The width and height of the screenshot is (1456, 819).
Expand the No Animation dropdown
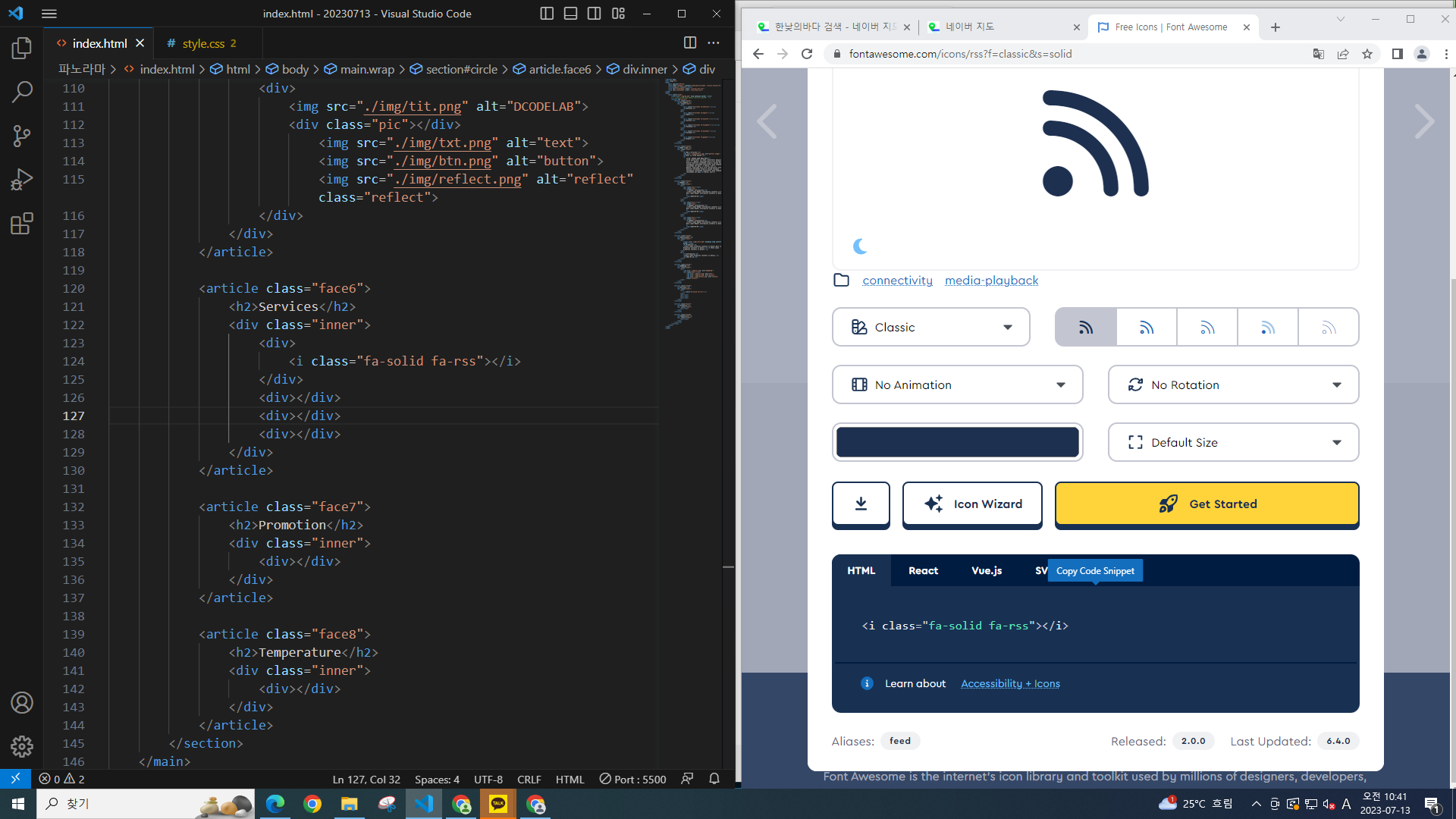pos(957,385)
